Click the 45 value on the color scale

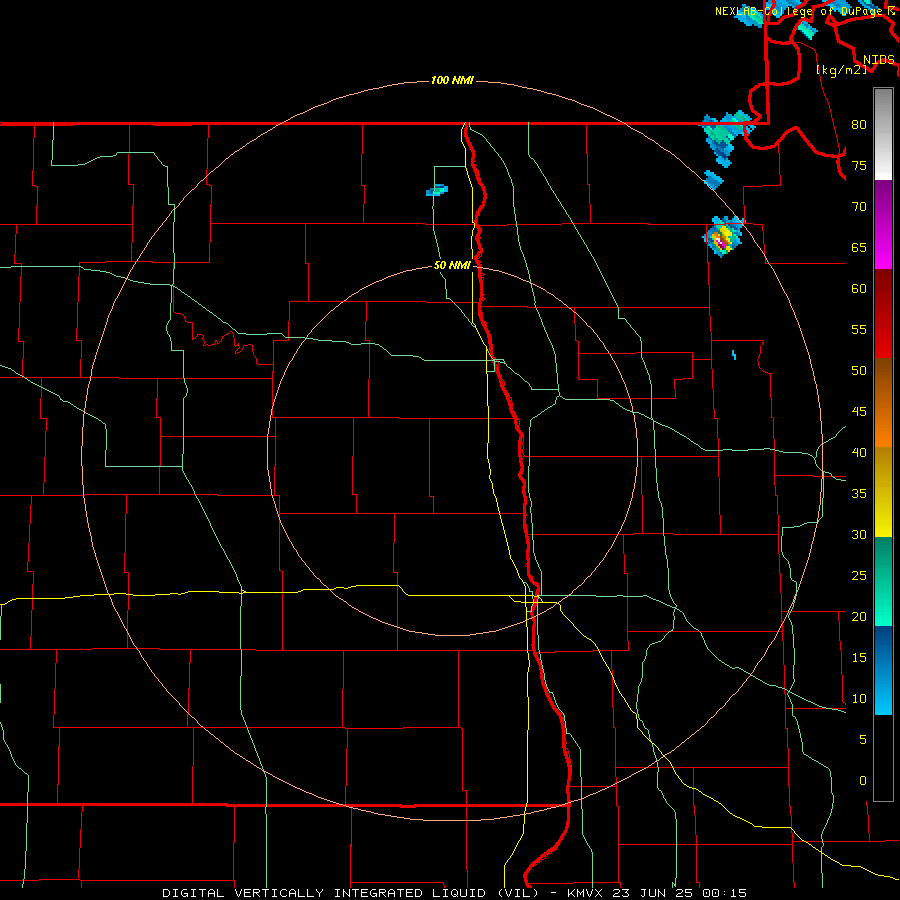point(859,412)
